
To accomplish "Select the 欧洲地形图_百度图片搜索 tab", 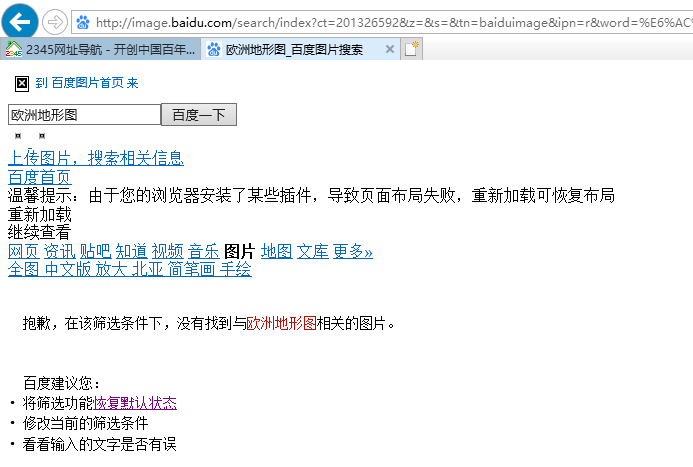I will pos(301,49).
